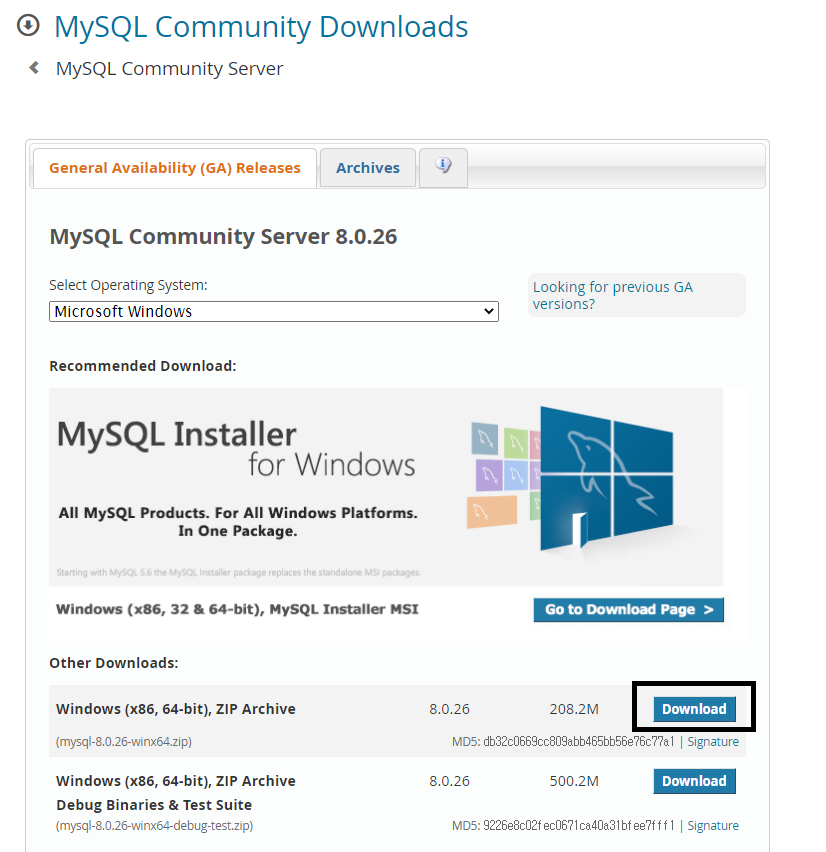Screen dimensions: 826x852
Task: Switch to the Archives tab
Action: [368, 168]
